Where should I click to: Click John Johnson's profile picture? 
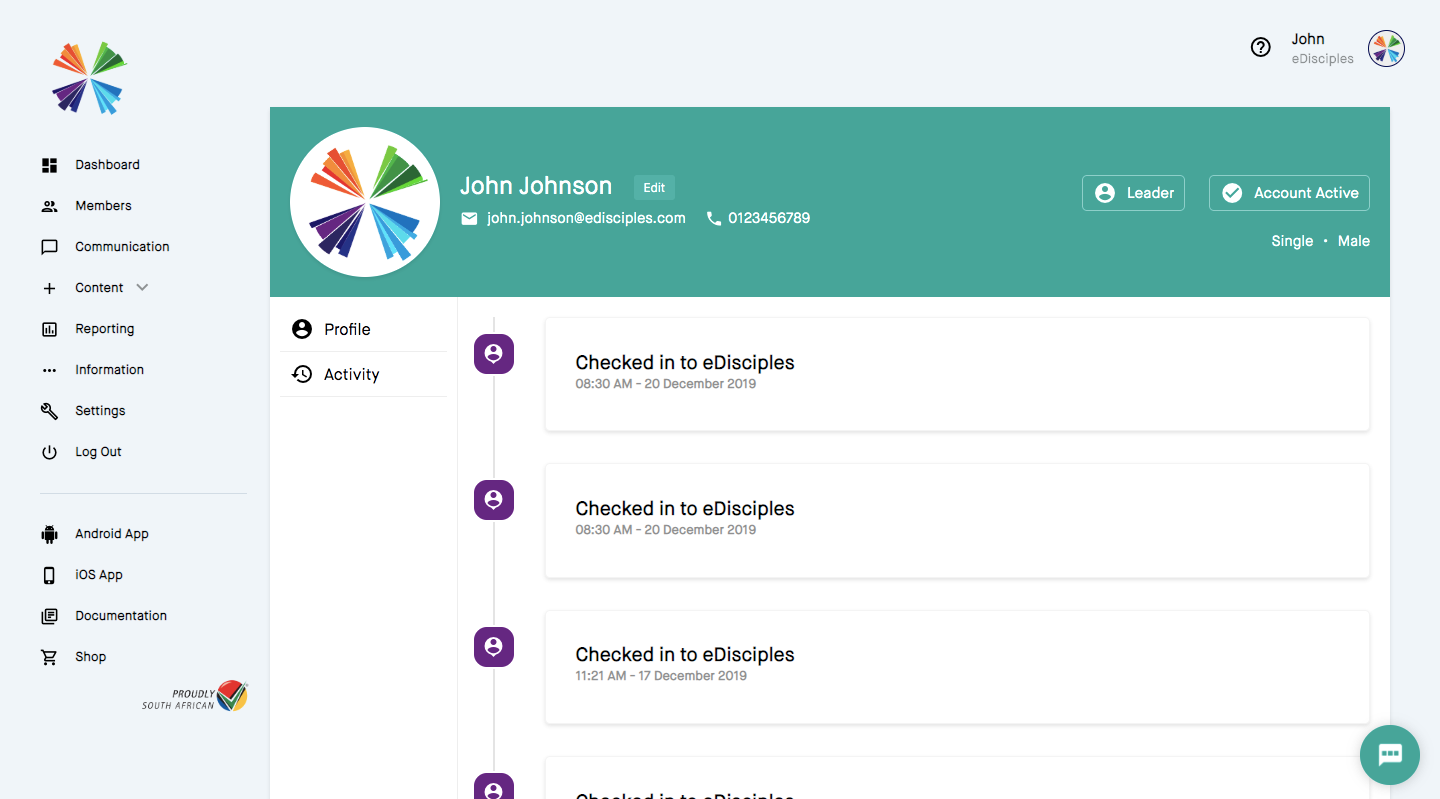pyautogui.click(x=364, y=201)
